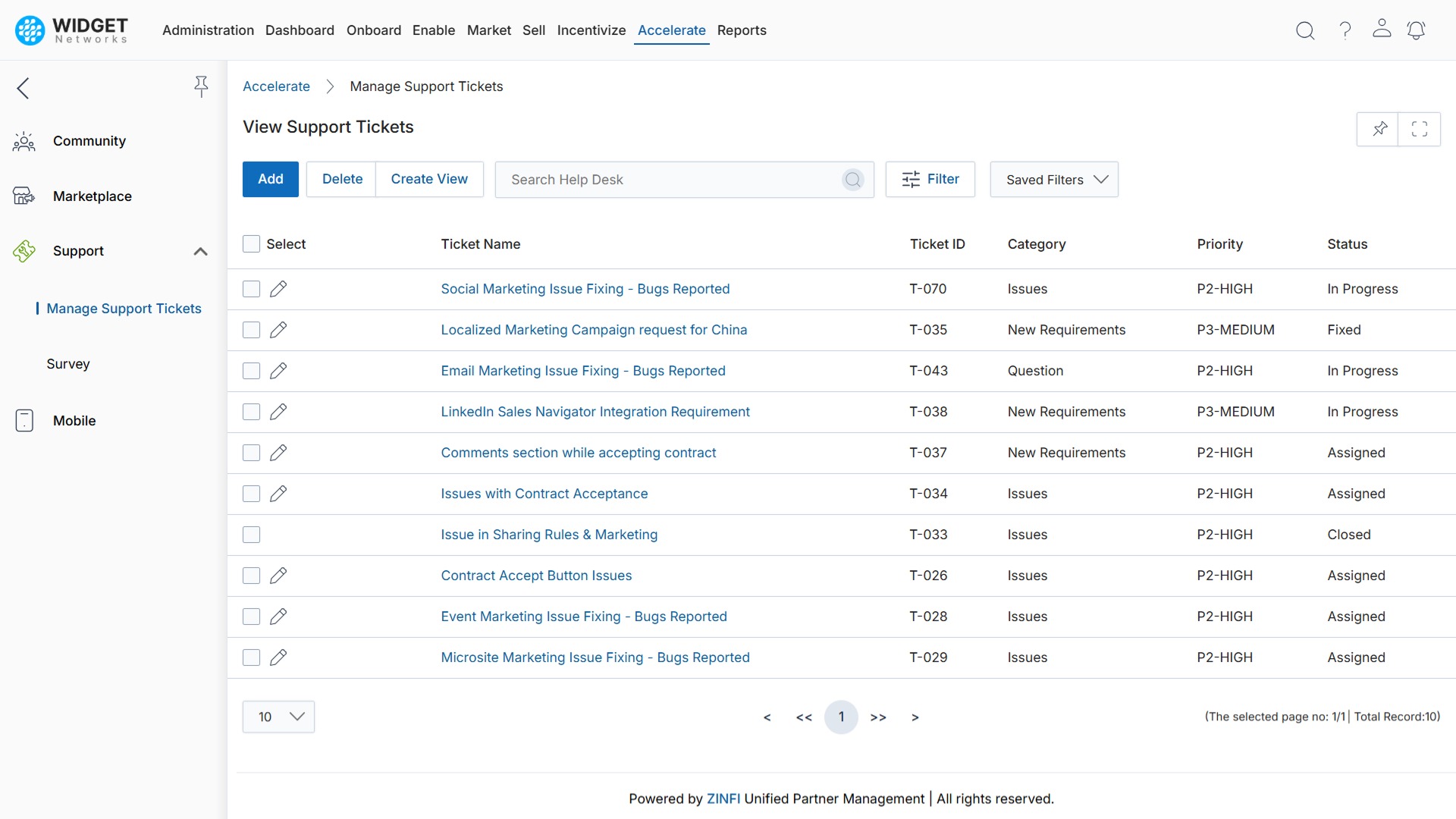1456x819 pixels.
Task: Click the Marketplace sidebar icon
Action: [24, 196]
